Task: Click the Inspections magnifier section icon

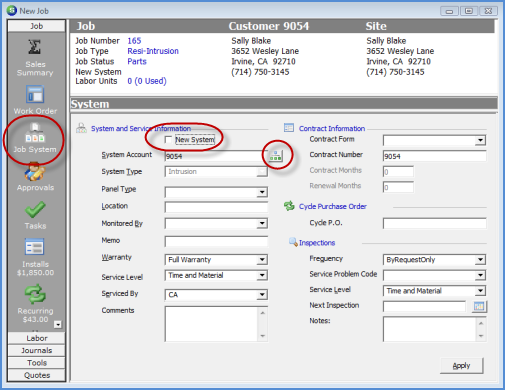Action: 293,242
